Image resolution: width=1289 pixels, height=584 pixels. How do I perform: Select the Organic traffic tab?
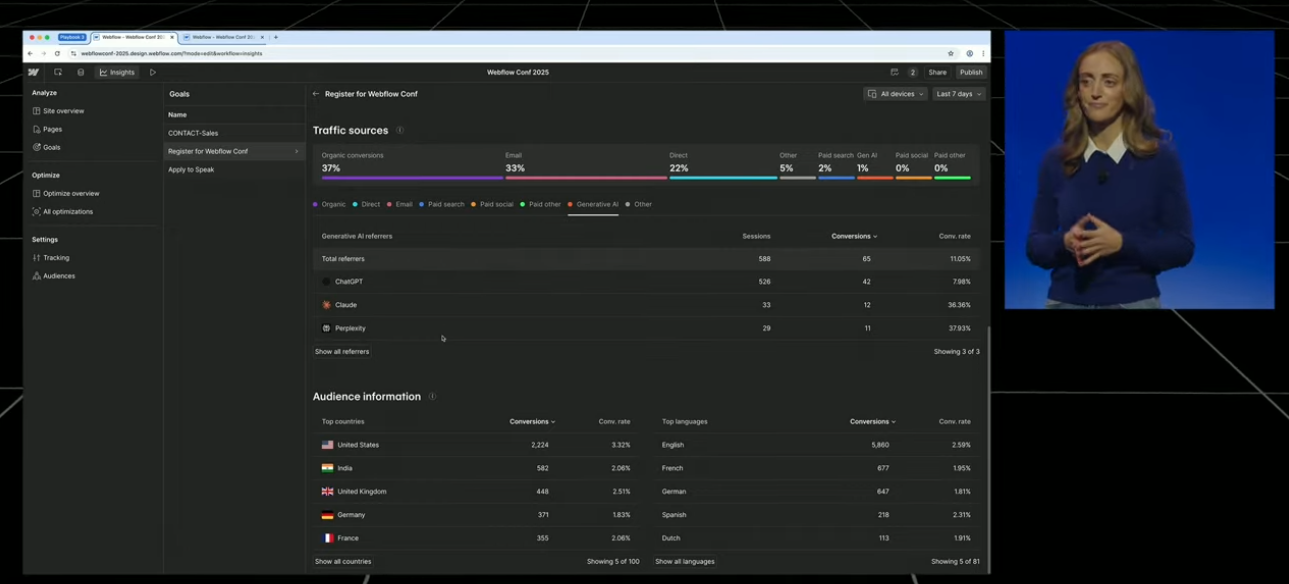point(327,204)
